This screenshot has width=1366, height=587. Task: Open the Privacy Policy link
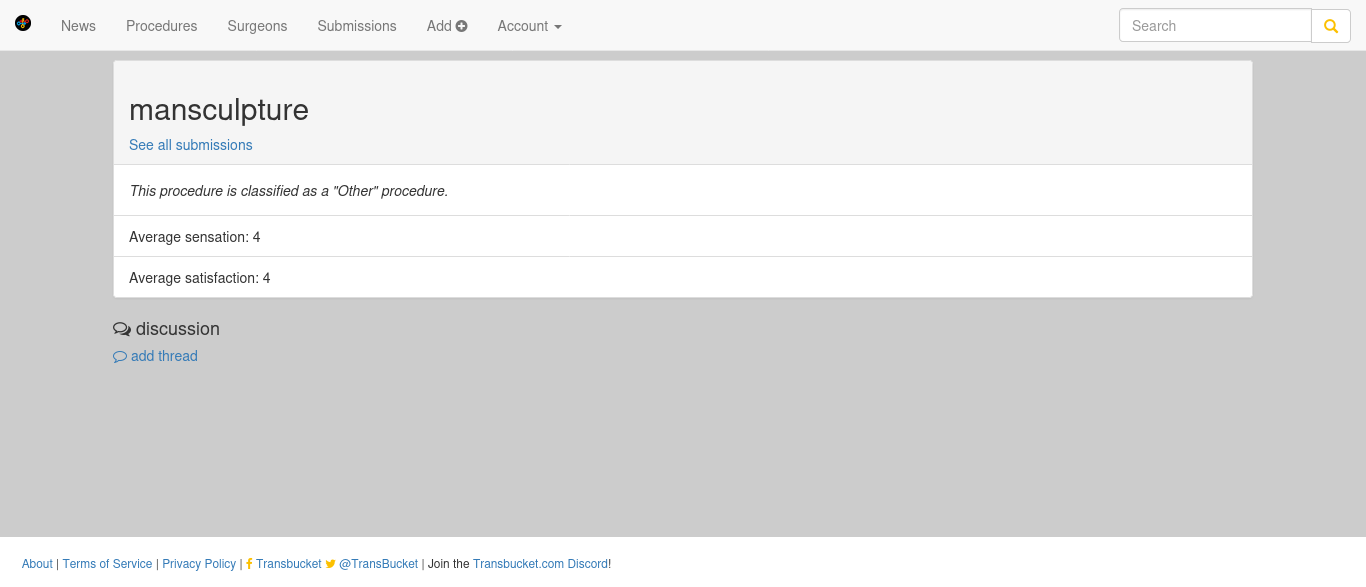point(199,564)
